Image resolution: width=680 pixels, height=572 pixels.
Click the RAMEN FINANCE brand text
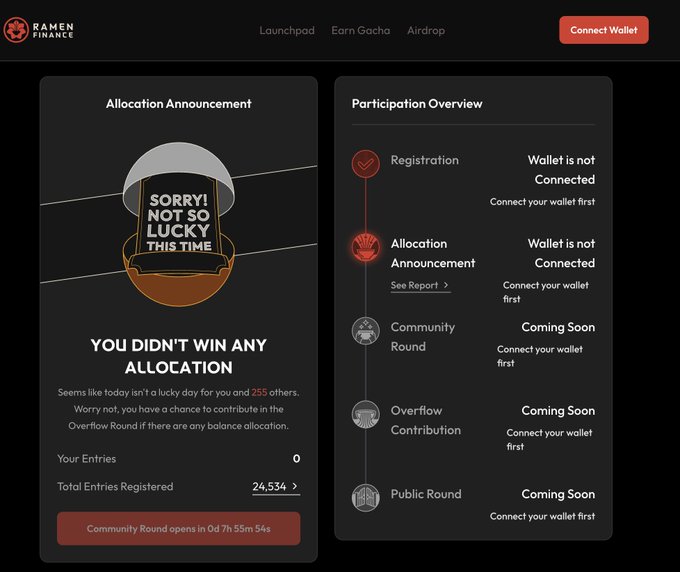click(x=53, y=30)
